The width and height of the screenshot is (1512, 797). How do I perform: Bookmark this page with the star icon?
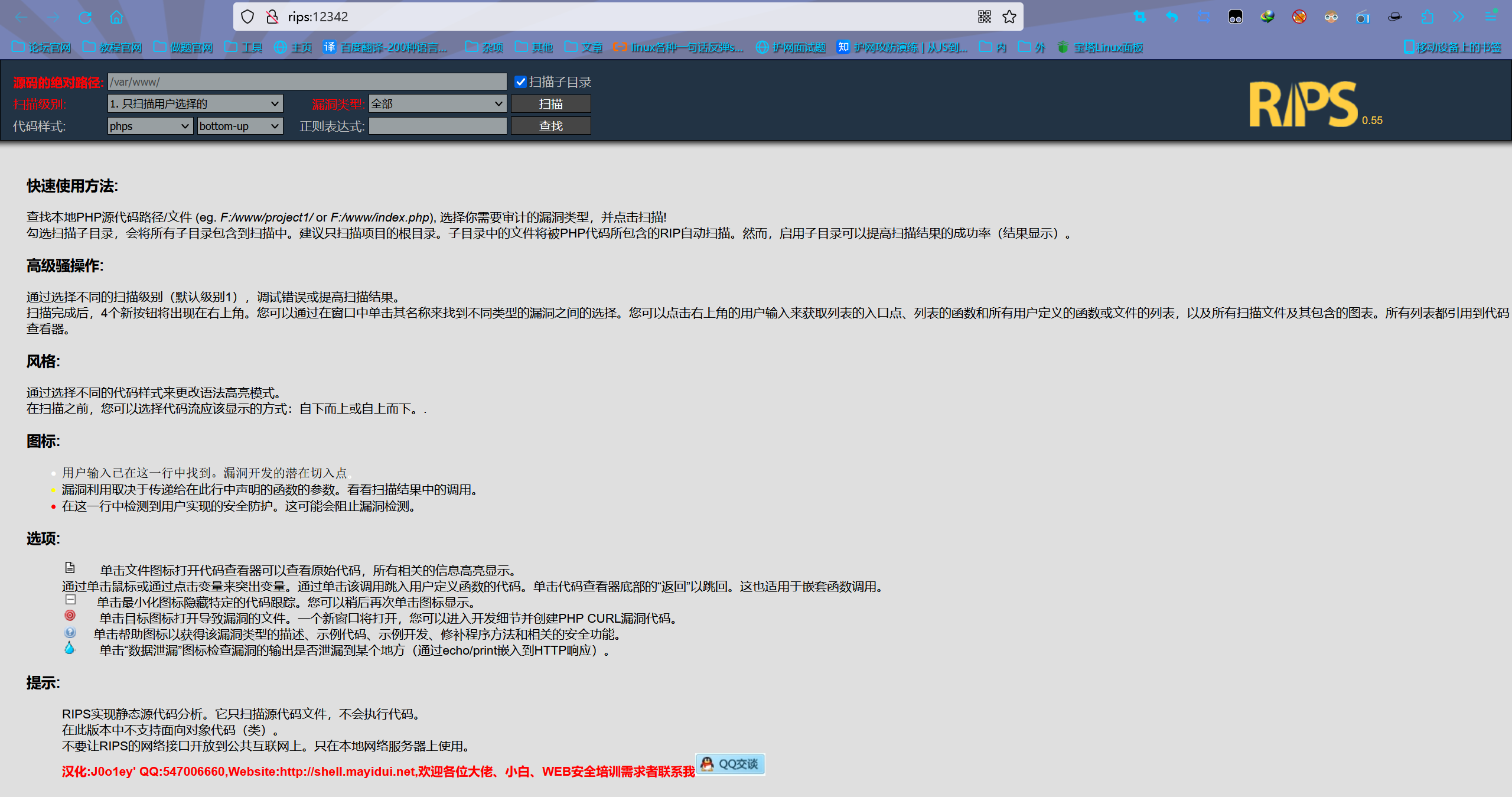[x=1009, y=17]
